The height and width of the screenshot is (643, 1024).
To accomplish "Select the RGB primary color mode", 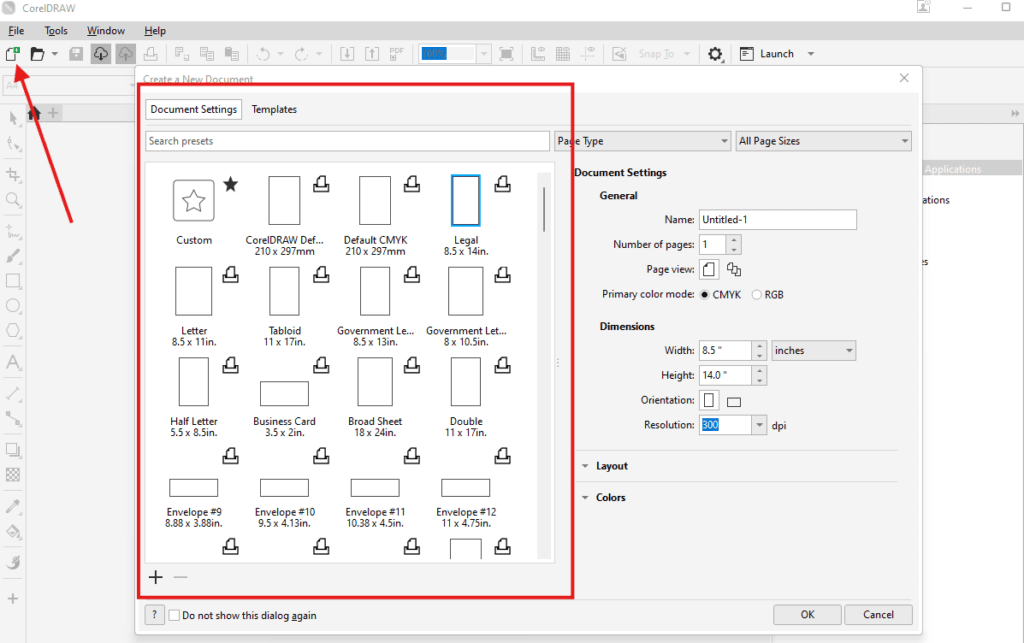I will coord(757,294).
